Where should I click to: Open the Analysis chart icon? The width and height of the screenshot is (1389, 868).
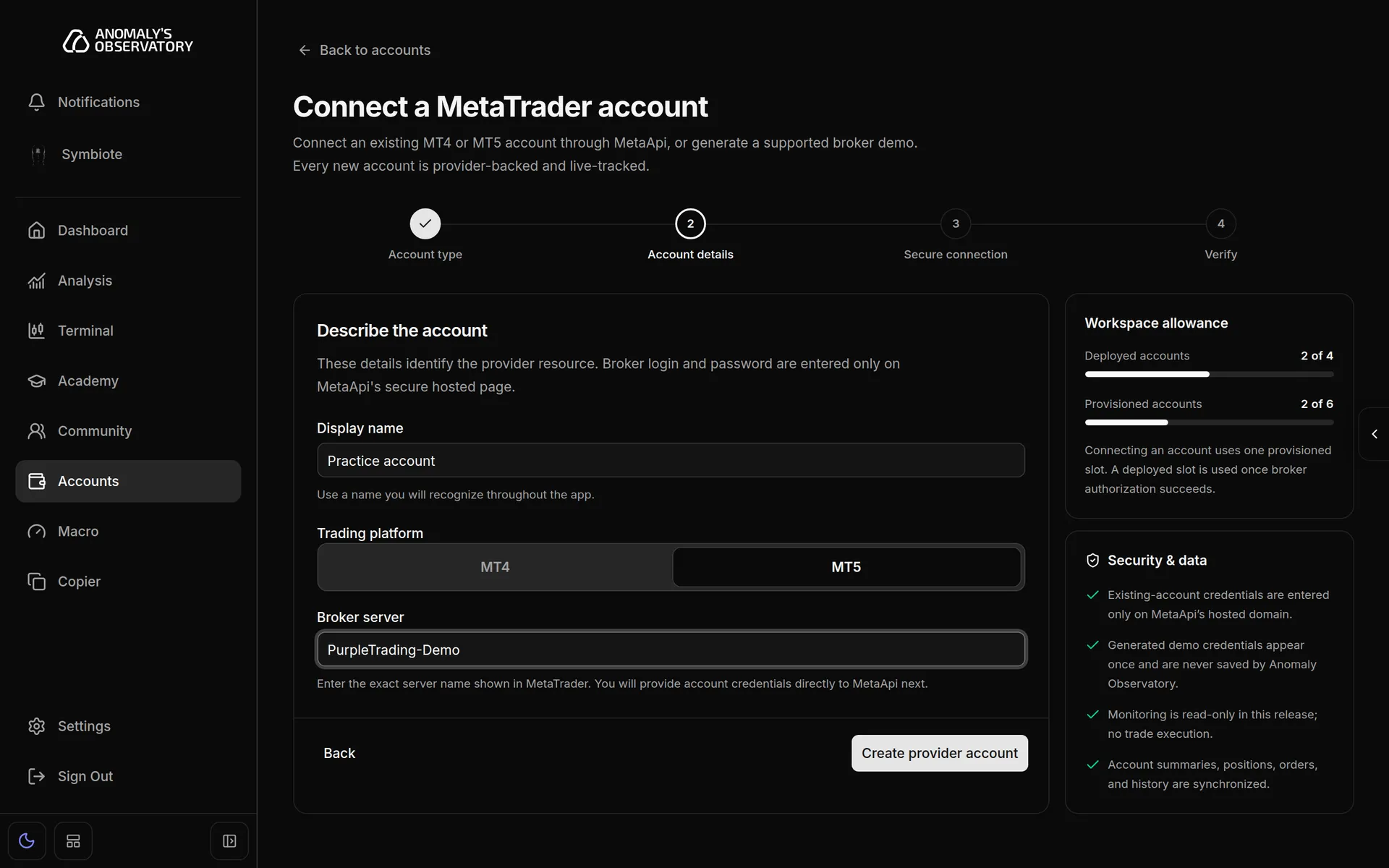[37, 281]
